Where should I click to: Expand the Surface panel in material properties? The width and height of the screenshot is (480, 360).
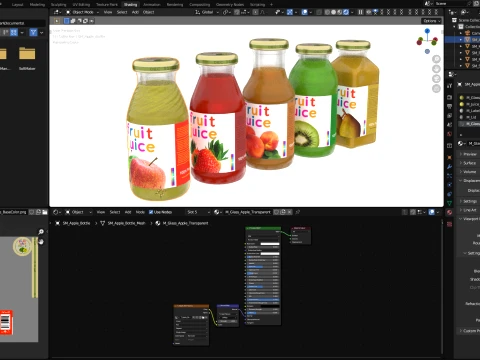click(468, 163)
